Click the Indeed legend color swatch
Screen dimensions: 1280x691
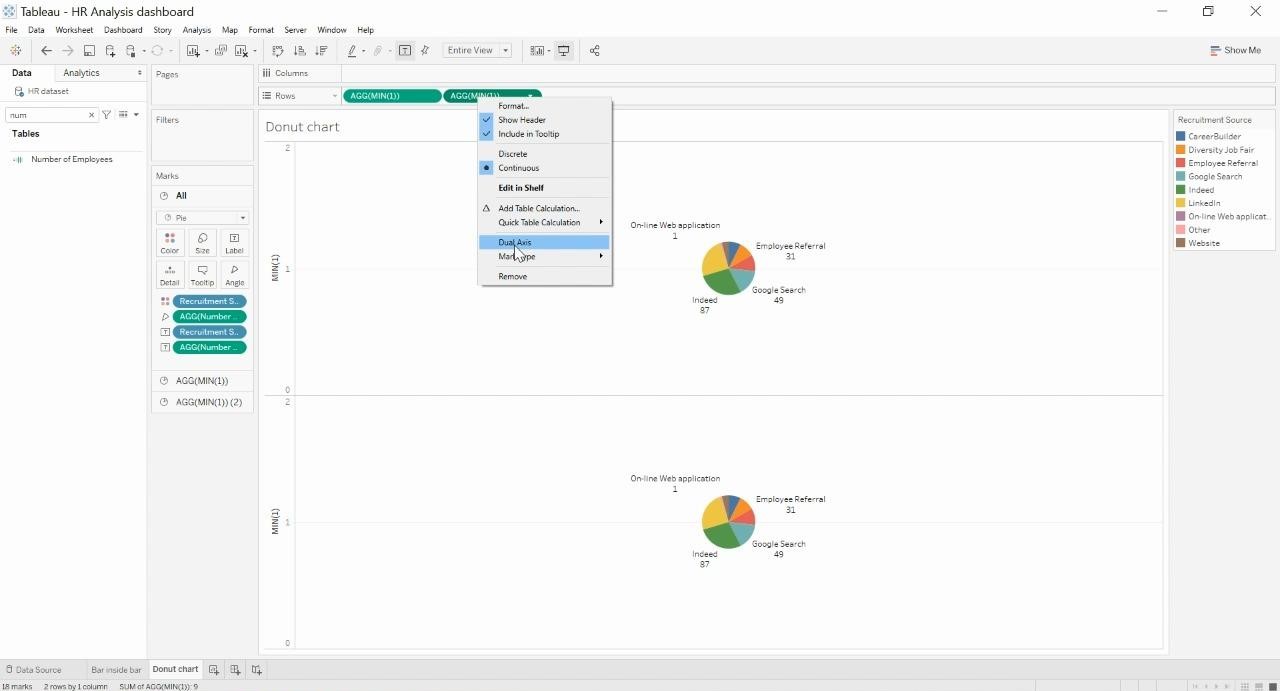point(1181,190)
